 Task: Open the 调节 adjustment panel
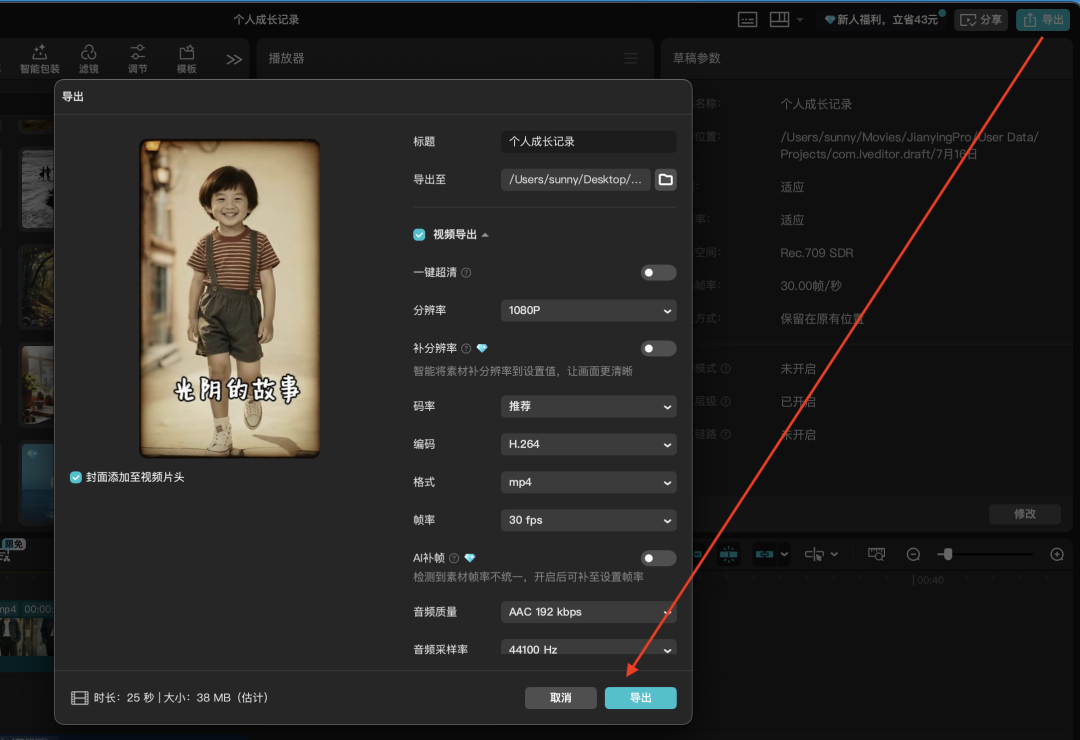[138, 59]
